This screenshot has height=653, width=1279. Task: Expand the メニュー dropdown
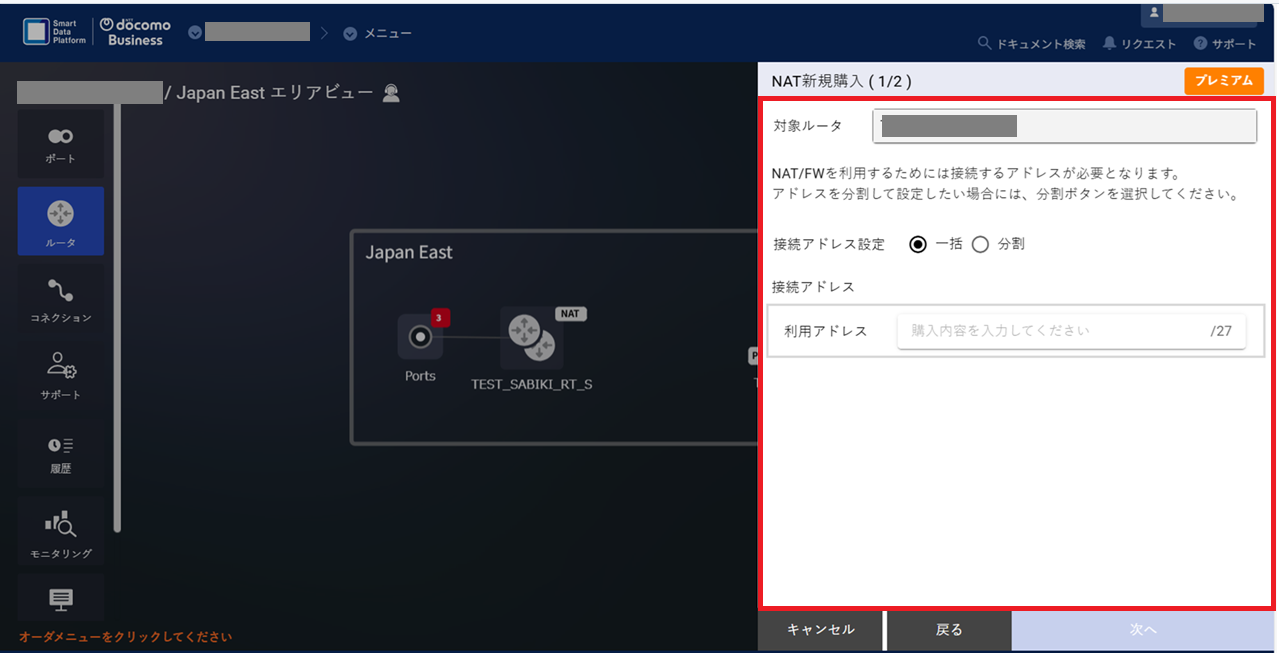[x=377, y=33]
